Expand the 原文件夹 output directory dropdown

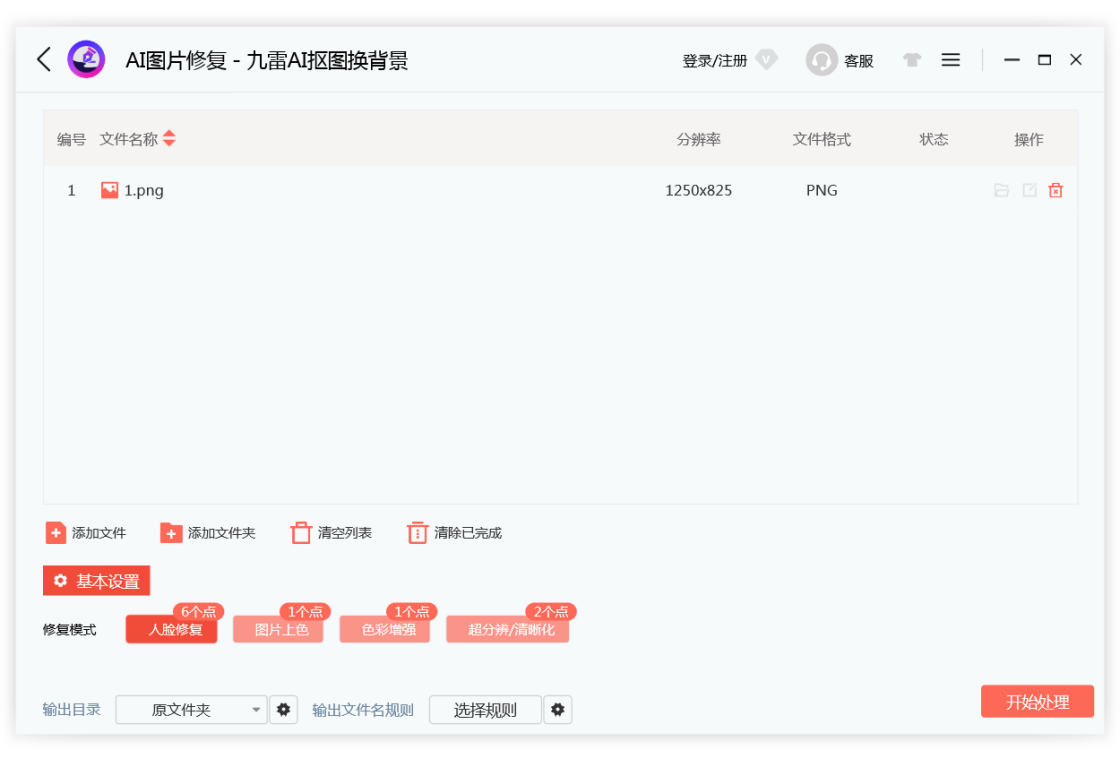click(x=256, y=710)
